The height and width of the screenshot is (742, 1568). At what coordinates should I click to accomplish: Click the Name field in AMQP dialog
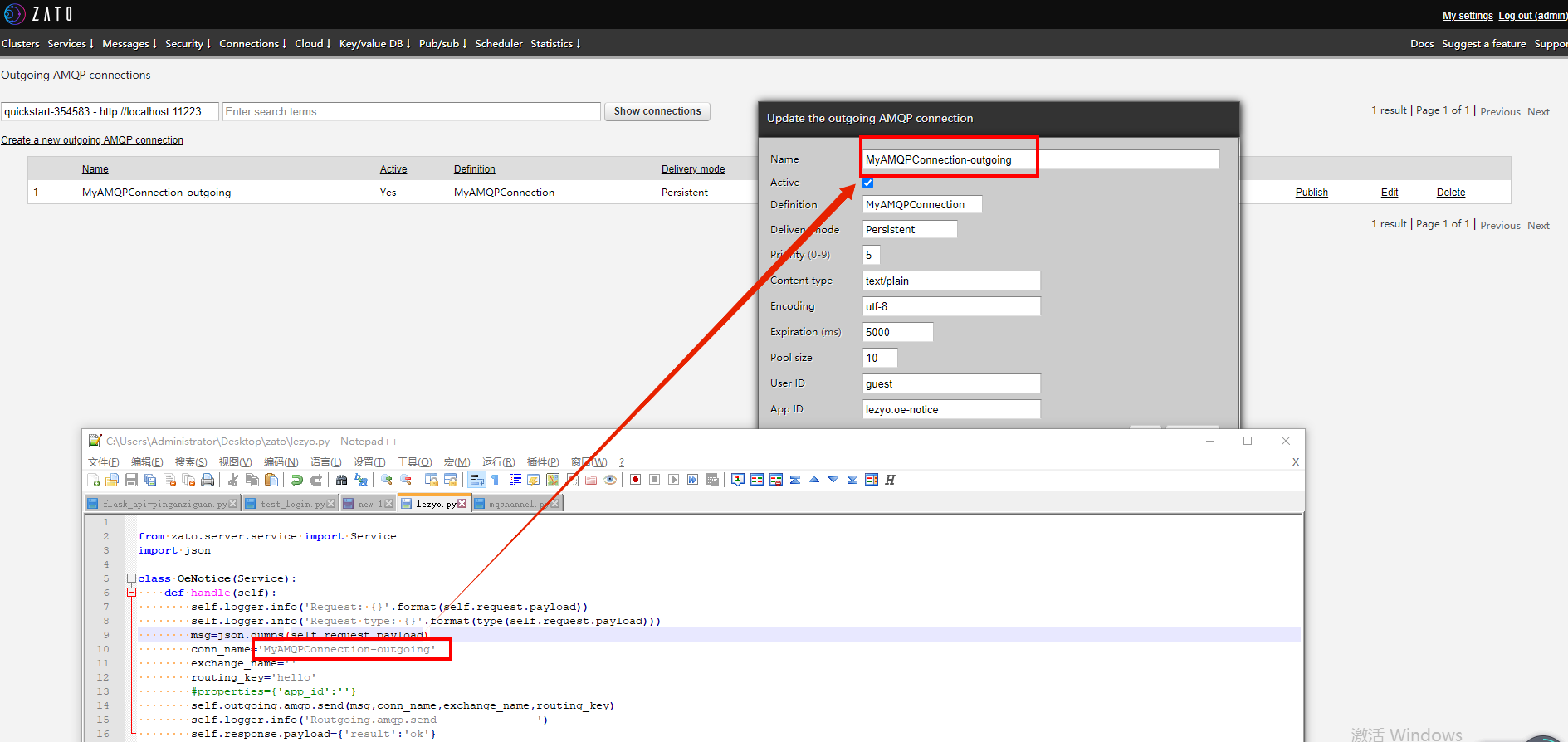1041,159
